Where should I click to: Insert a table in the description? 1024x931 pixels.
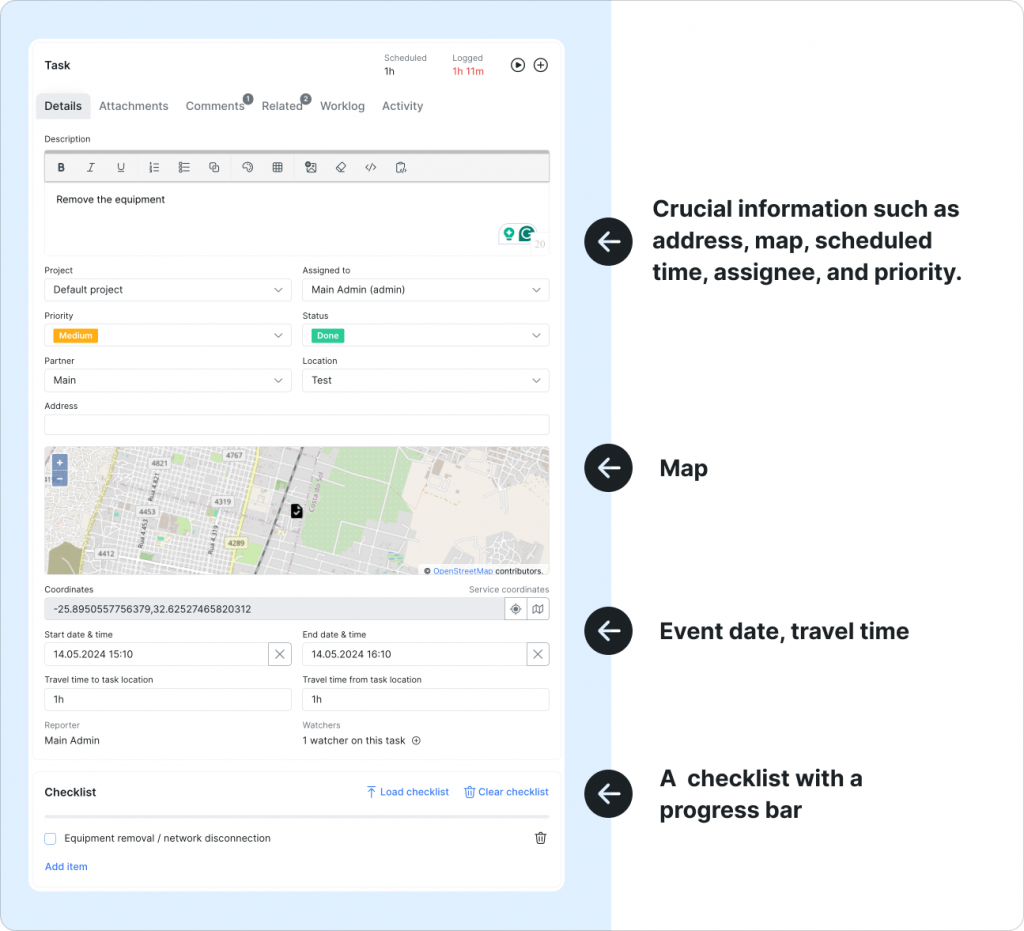277,167
